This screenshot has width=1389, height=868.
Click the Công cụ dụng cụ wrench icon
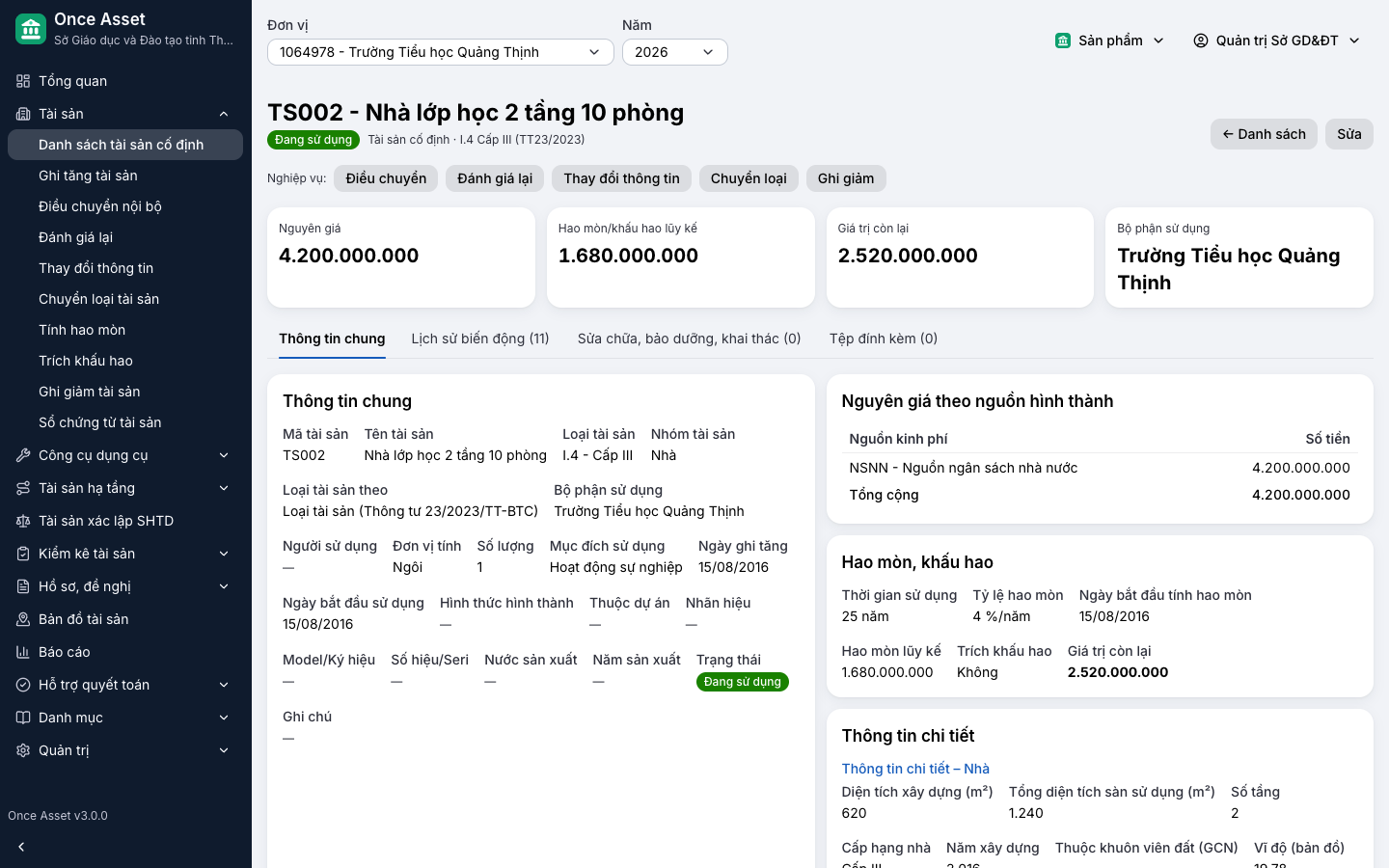(x=23, y=455)
